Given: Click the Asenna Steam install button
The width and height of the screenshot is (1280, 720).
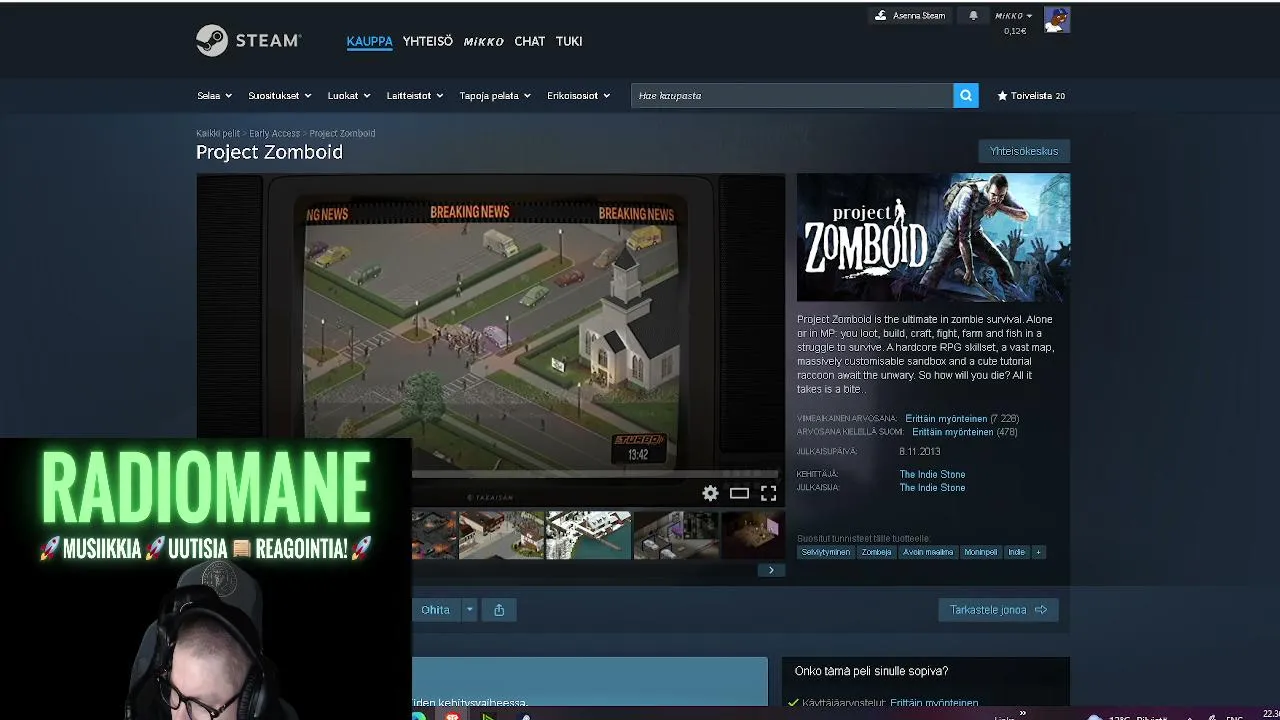Looking at the screenshot, I should click(x=910, y=16).
